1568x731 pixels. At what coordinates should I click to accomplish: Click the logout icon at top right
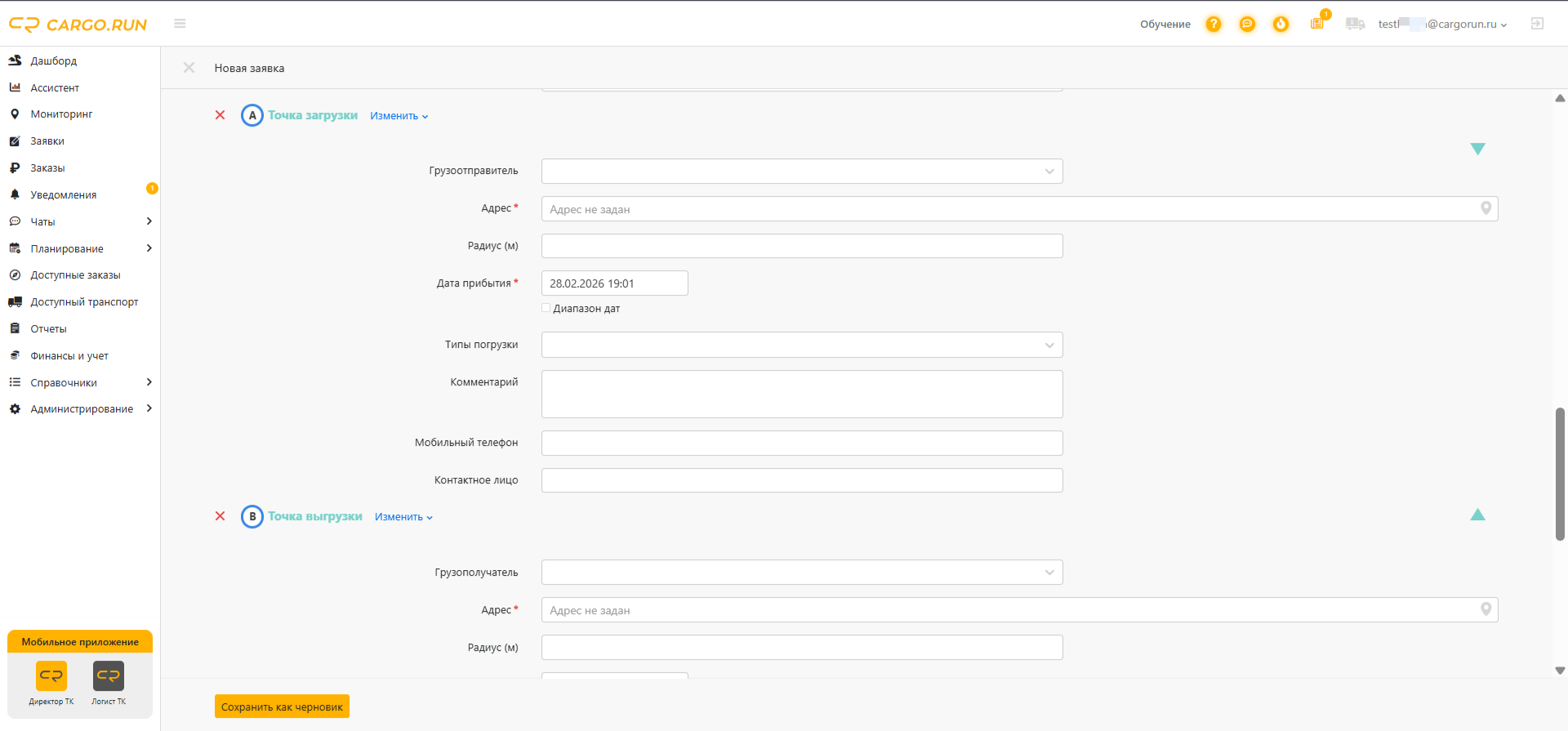[x=1537, y=24]
